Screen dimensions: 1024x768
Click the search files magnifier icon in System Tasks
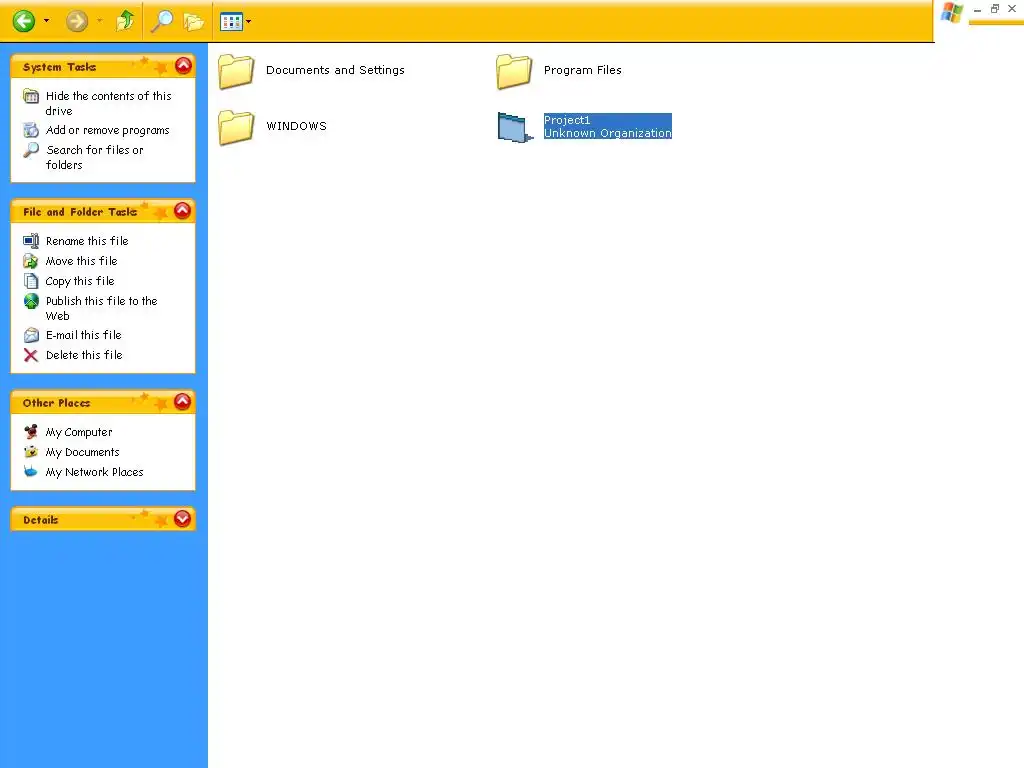point(31,150)
